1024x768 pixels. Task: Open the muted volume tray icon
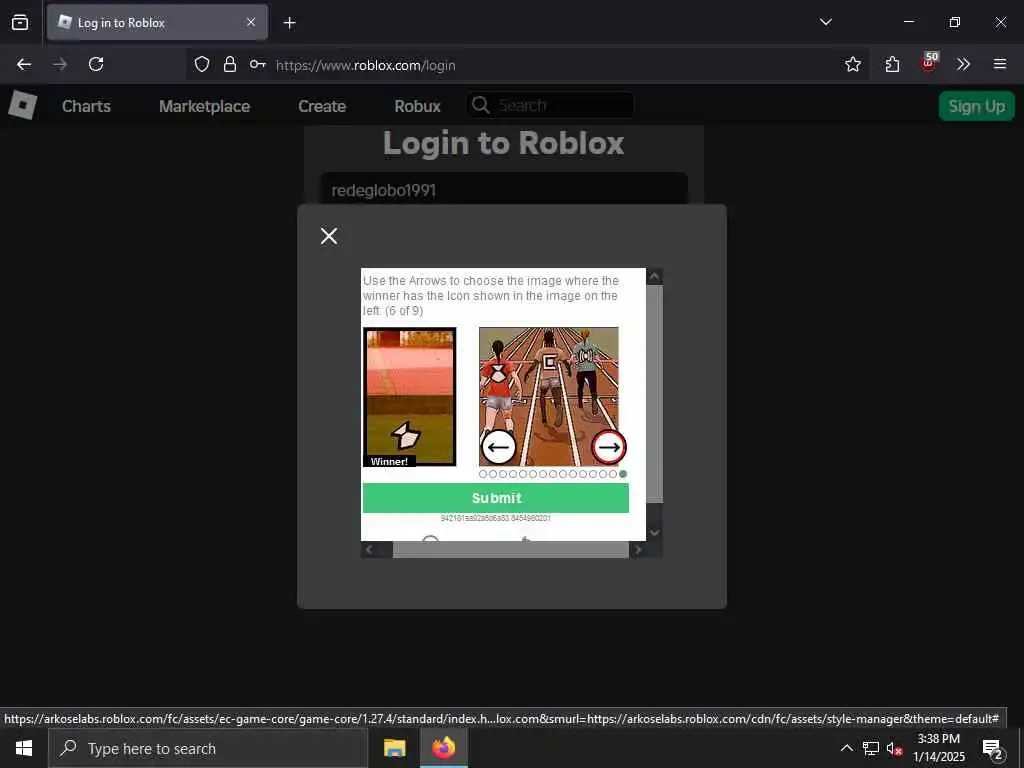[894, 748]
